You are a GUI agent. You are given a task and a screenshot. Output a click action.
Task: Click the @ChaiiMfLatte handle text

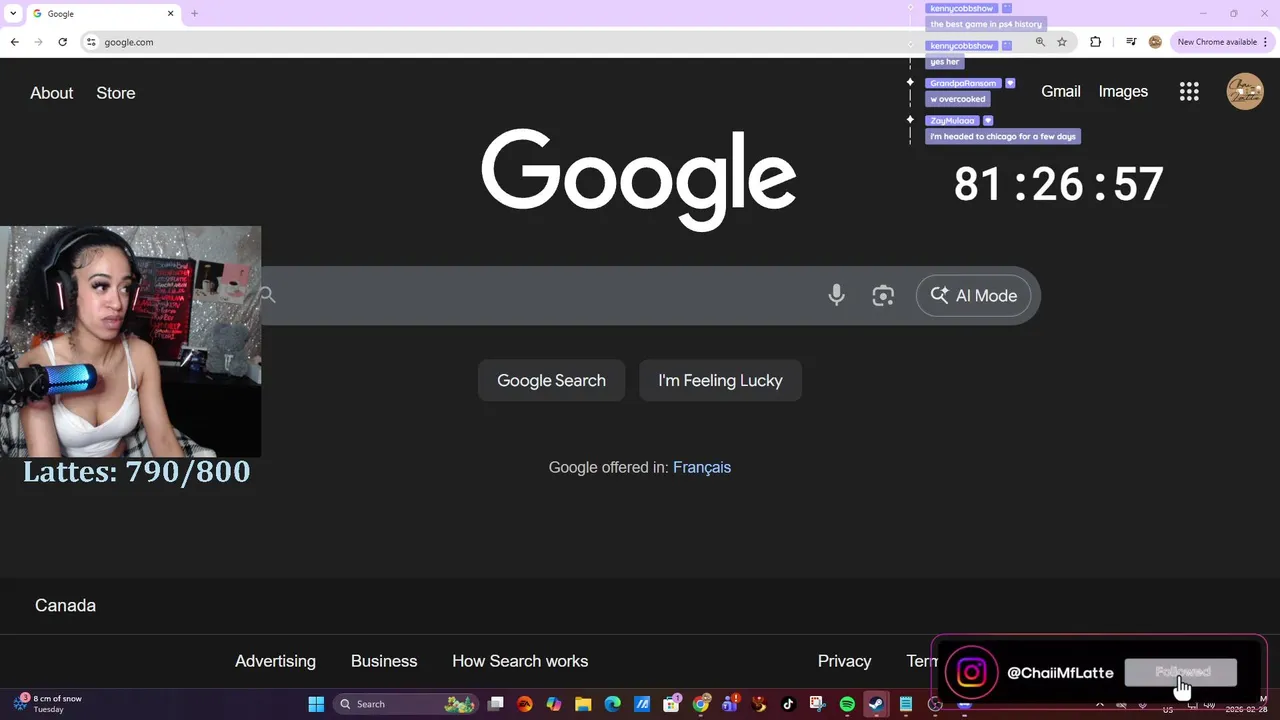point(1060,673)
